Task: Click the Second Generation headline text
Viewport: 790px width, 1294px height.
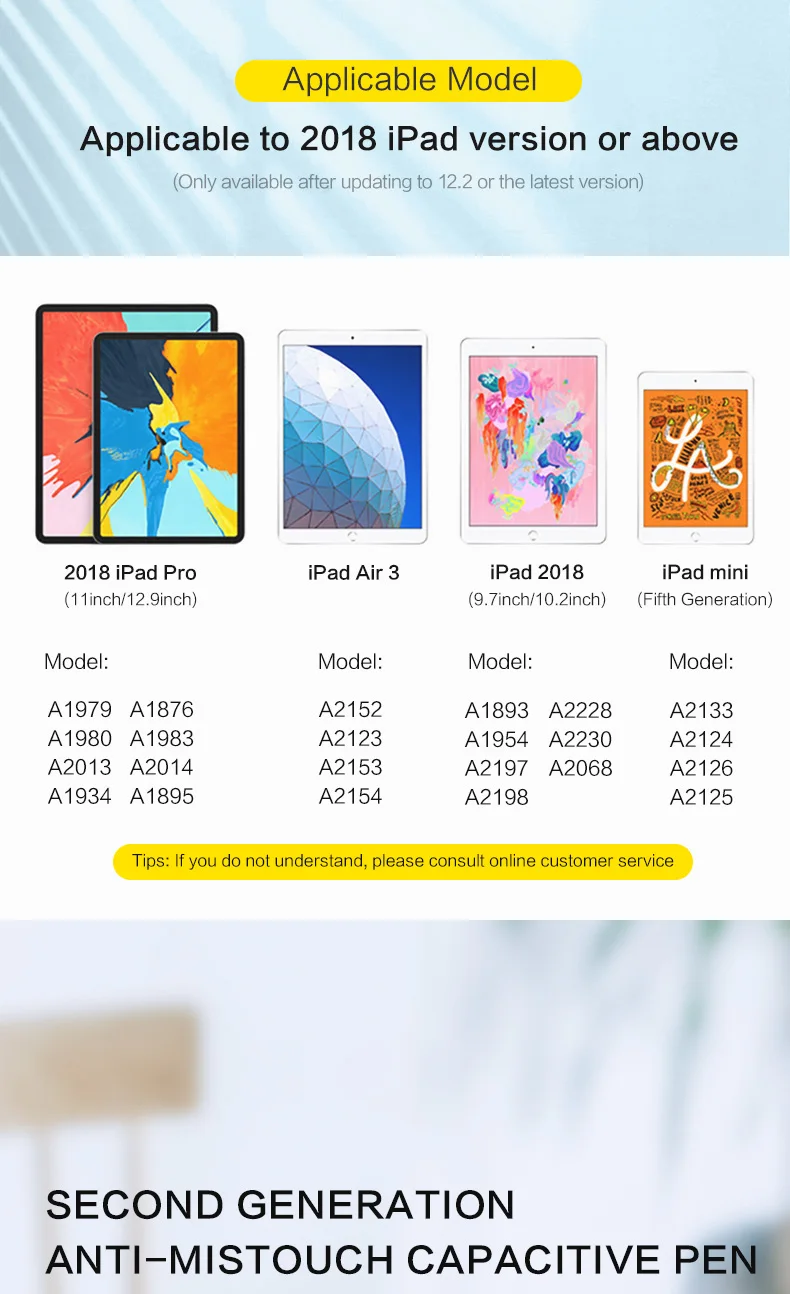Action: point(280,1205)
